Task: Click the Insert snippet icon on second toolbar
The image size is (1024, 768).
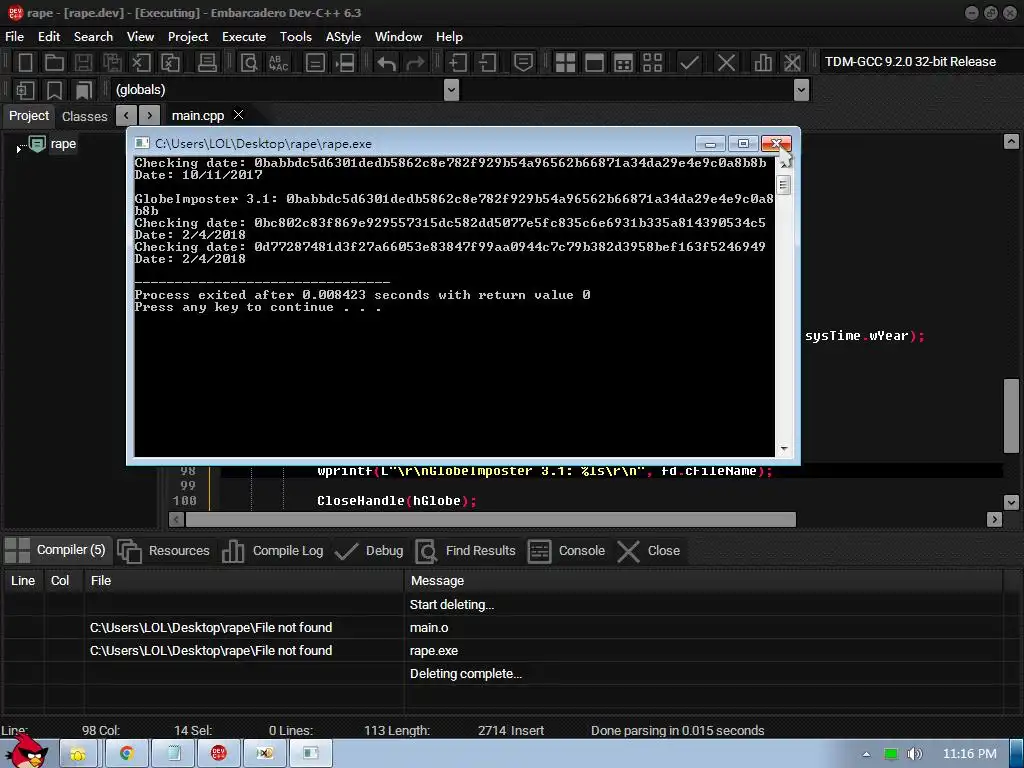Action: 25,90
